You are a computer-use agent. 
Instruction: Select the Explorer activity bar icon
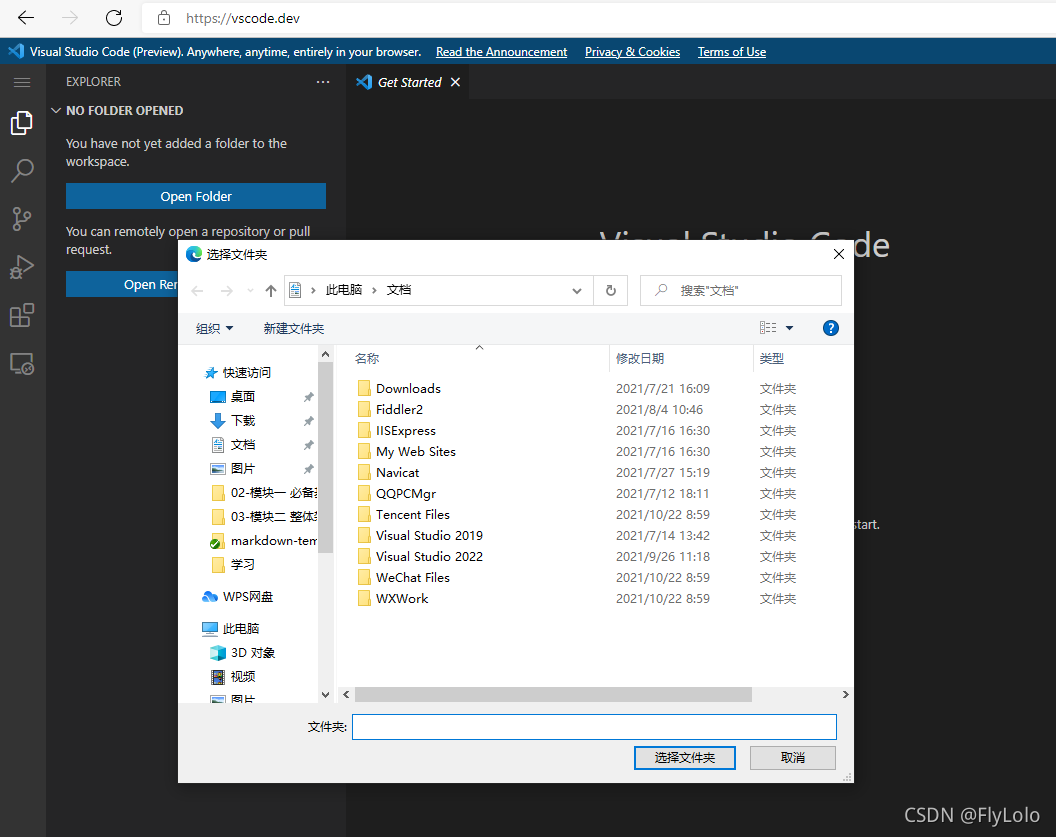coord(22,123)
